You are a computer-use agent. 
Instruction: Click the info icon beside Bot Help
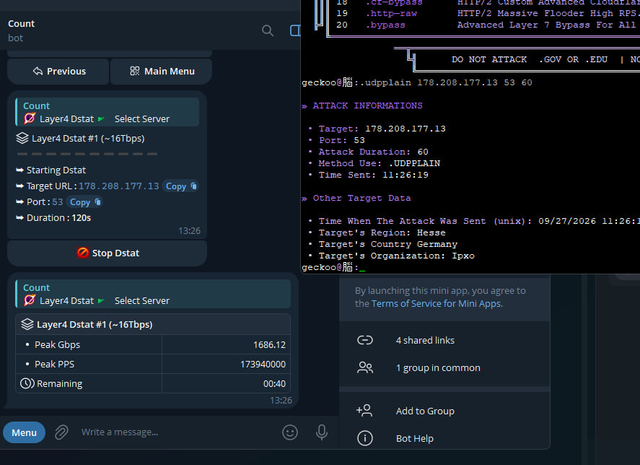click(365, 438)
